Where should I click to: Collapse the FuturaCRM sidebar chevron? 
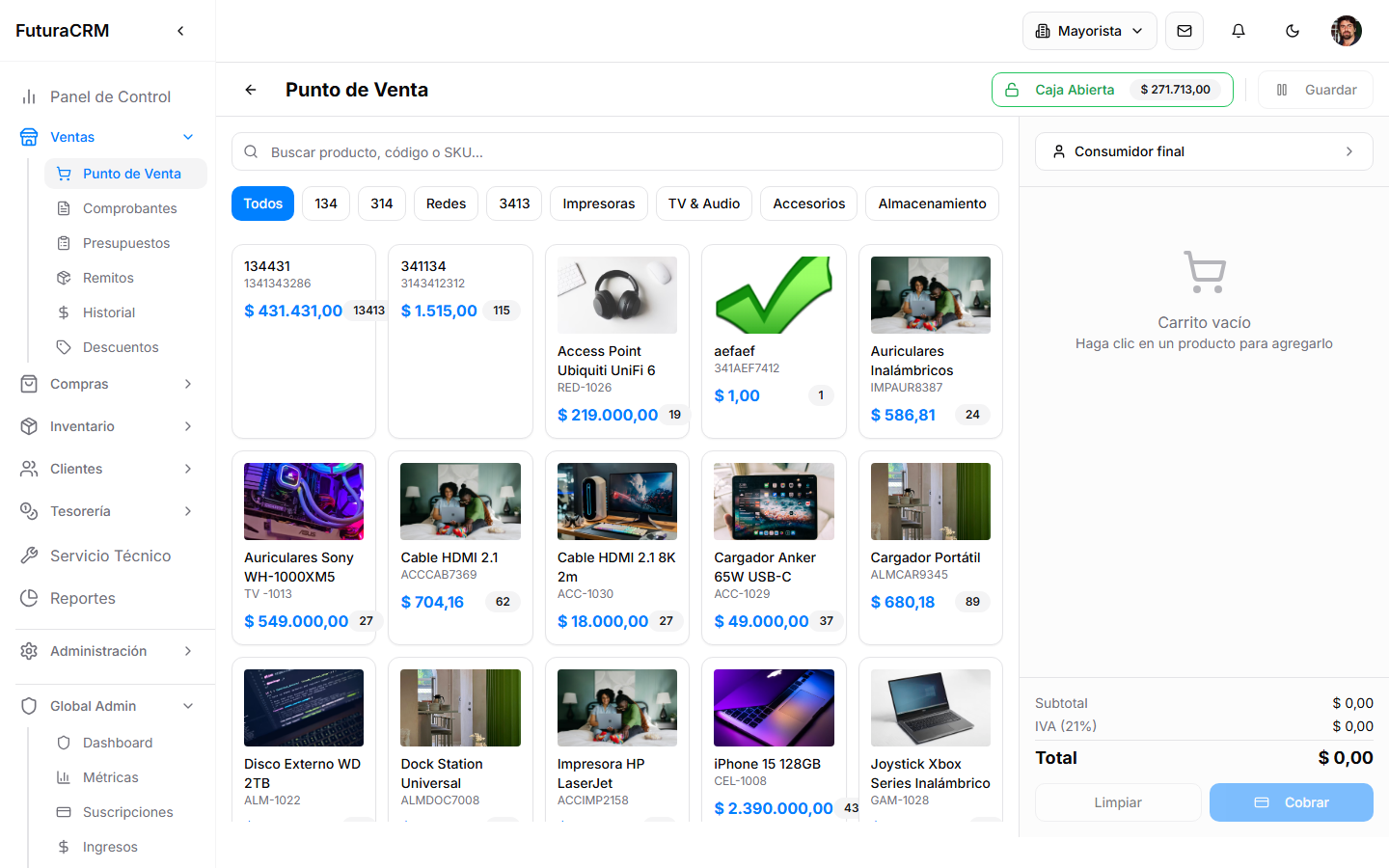pos(180,31)
